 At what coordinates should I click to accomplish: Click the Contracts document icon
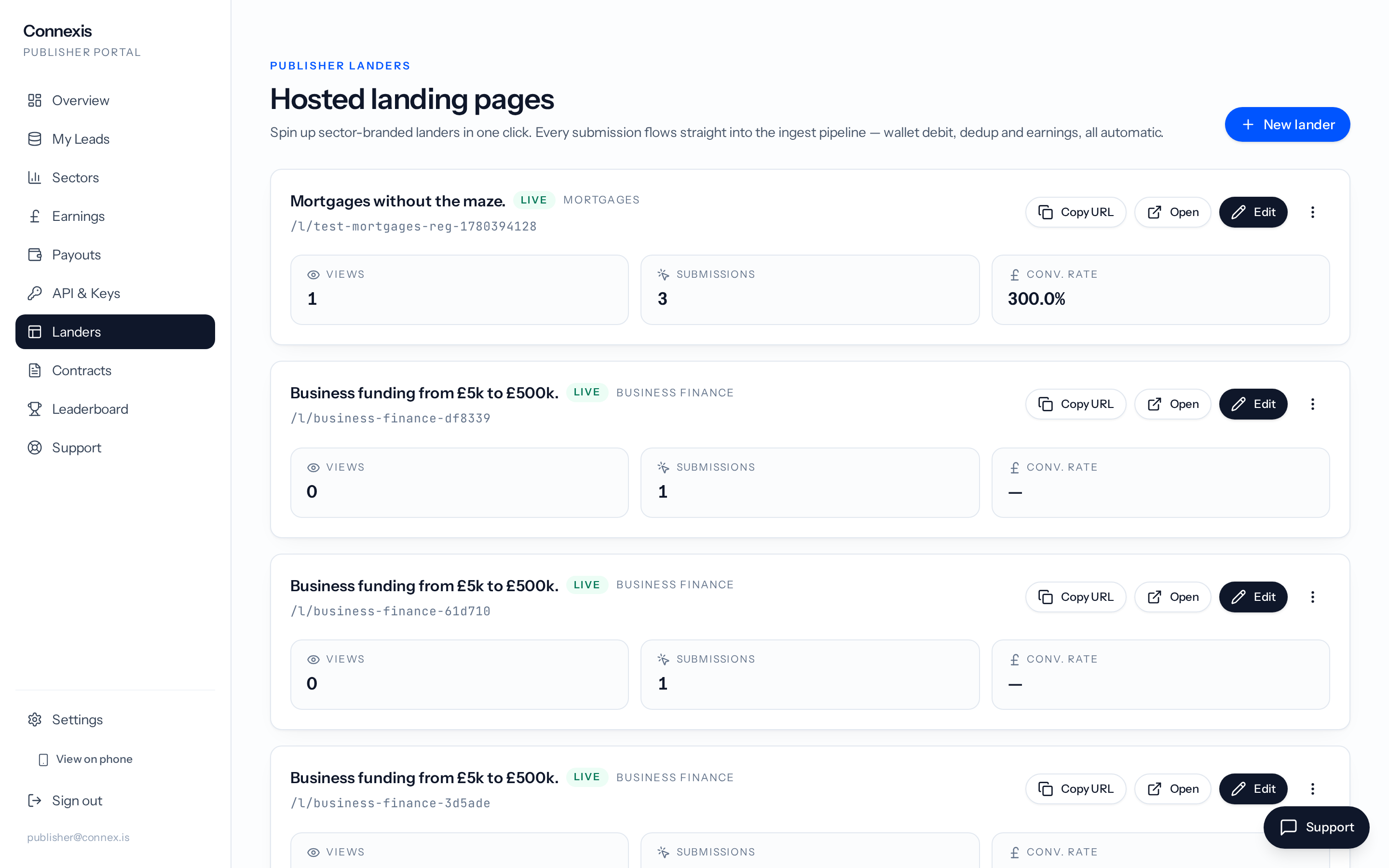coord(34,370)
